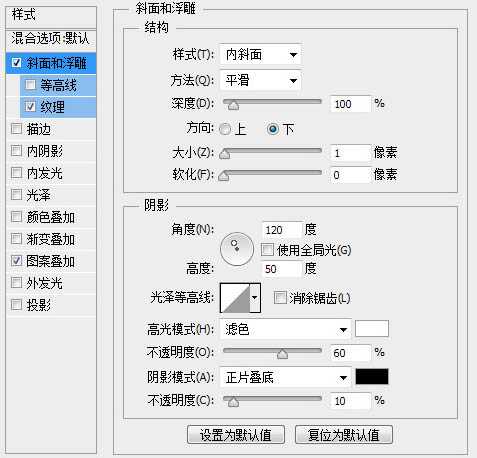The height and width of the screenshot is (458, 477).
Task: Click the gloss contour thumbnail preview
Action: [235, 298]
